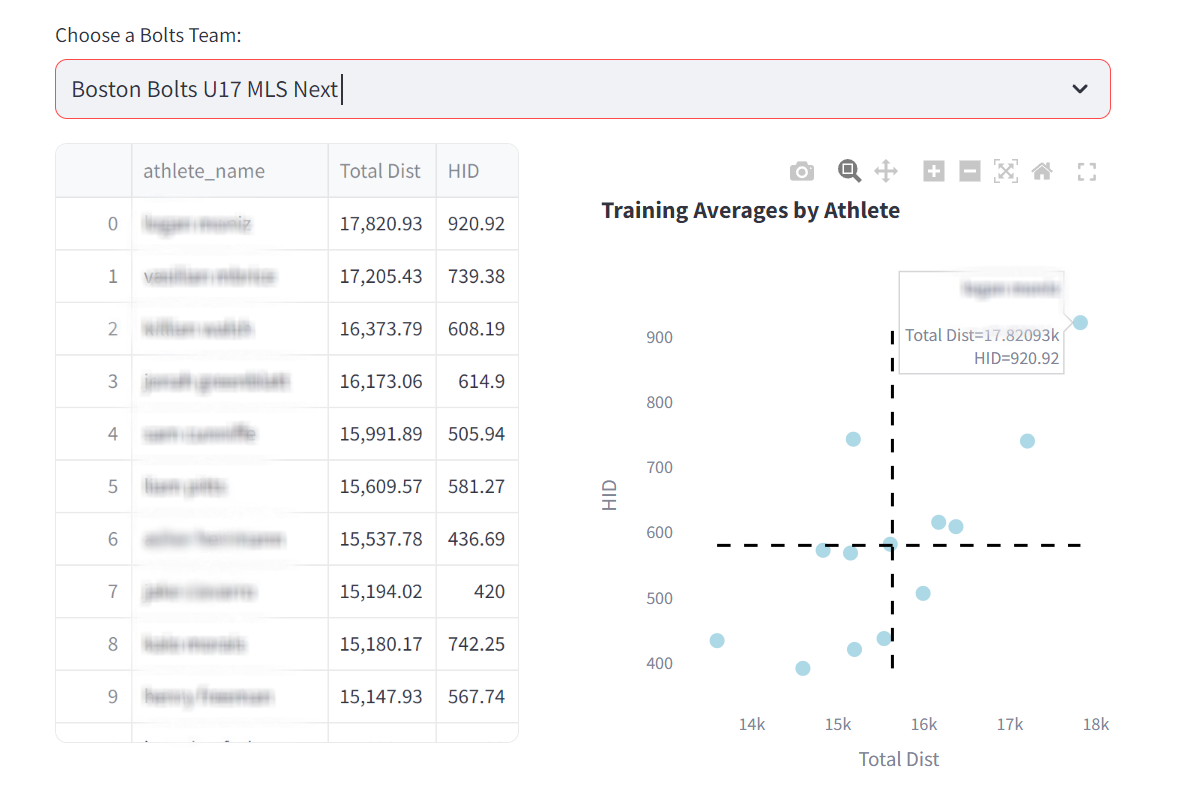This screenshot has width=1201, height=799.
Task: Click the tooltip showing Total Dist=17.82093k
Action: point(981,348)
